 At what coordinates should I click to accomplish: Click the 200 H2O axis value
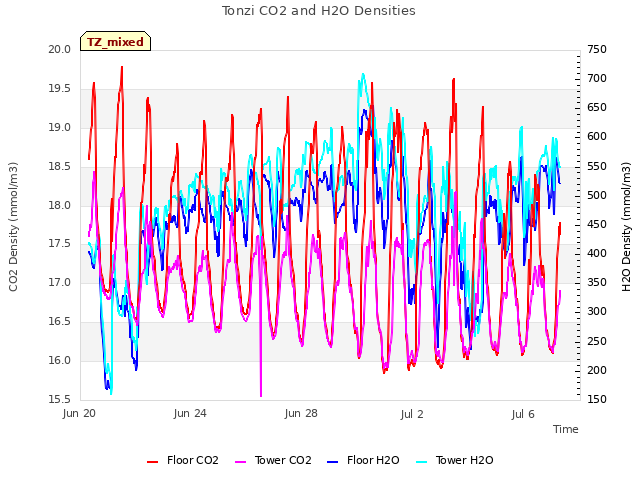597,370
